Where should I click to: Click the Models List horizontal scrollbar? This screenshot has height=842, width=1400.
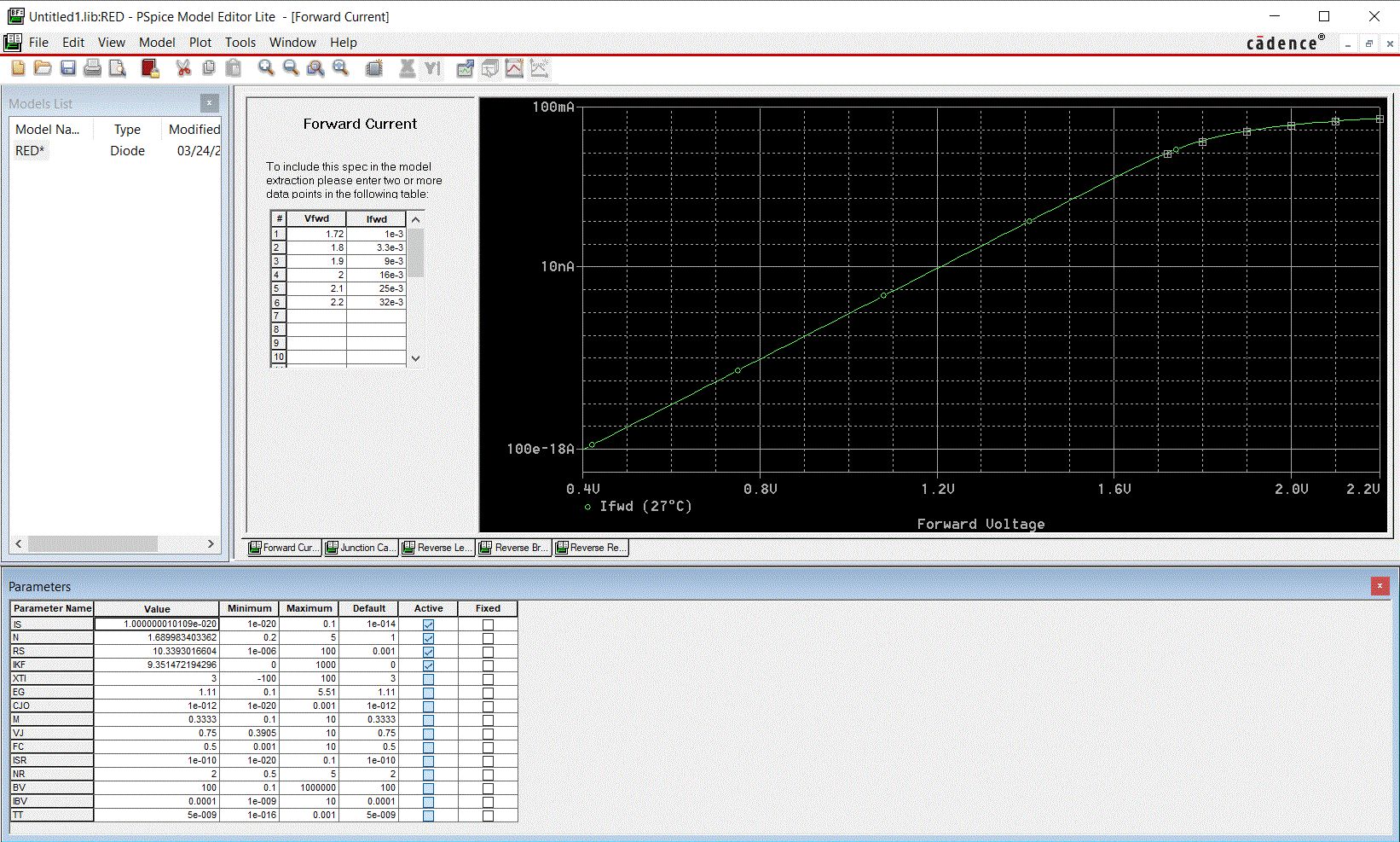click(92, 543)
